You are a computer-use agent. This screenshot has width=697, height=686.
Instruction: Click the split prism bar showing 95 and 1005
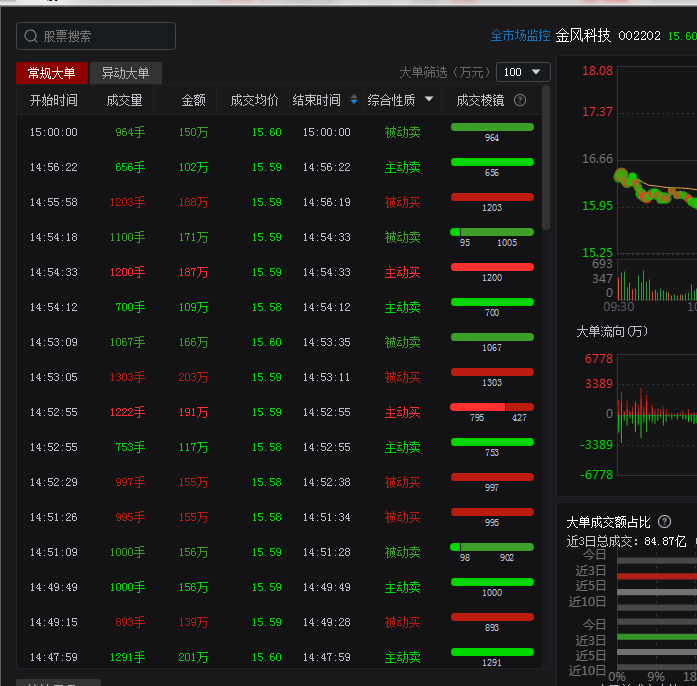coord(492,232)
